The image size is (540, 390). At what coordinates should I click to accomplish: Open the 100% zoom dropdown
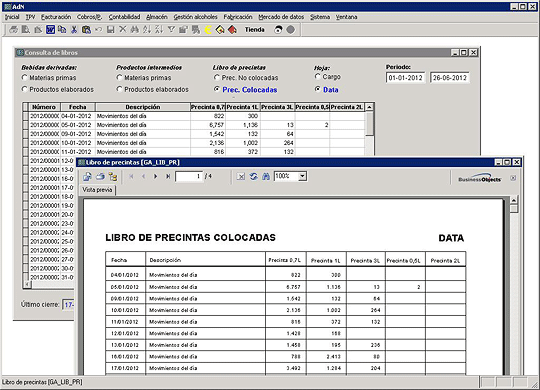[x=302, y=176]
